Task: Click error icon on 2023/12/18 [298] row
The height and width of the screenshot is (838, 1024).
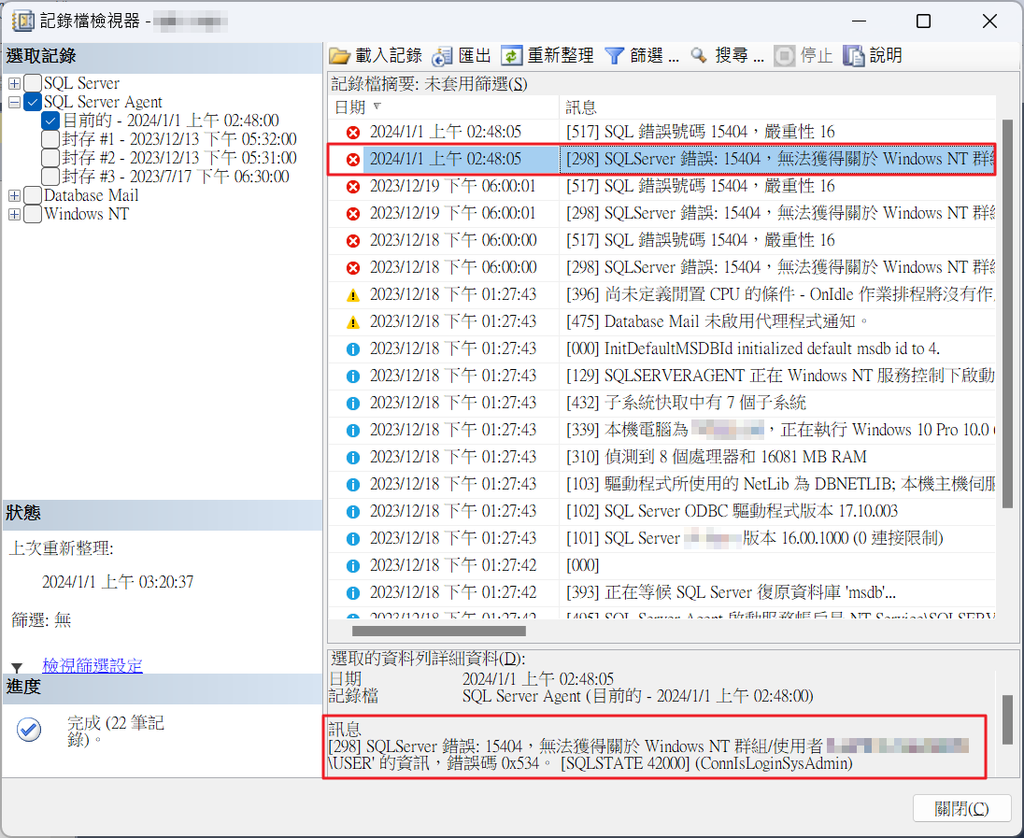Action: [353, 268]
